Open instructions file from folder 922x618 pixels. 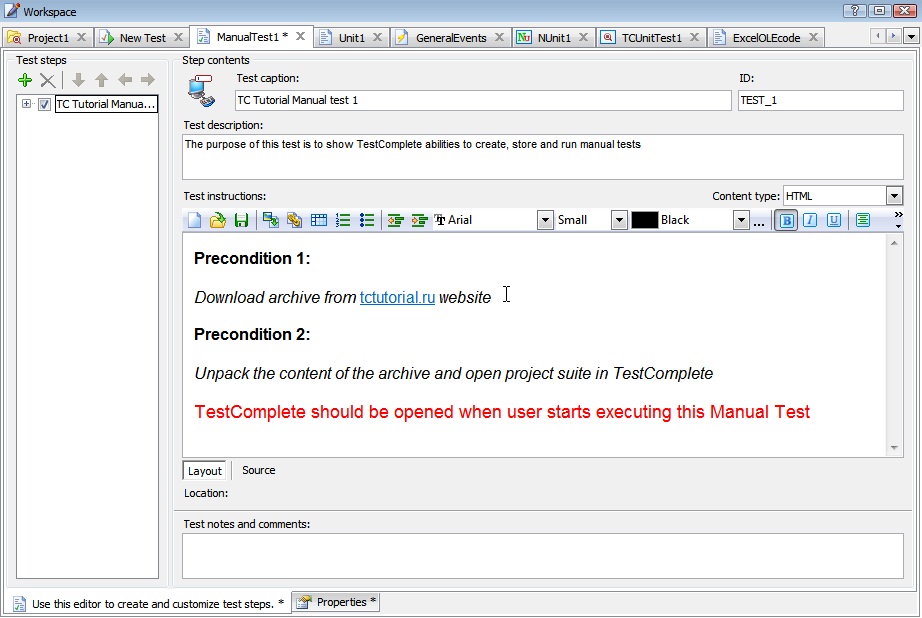click(x=218, y=221)
